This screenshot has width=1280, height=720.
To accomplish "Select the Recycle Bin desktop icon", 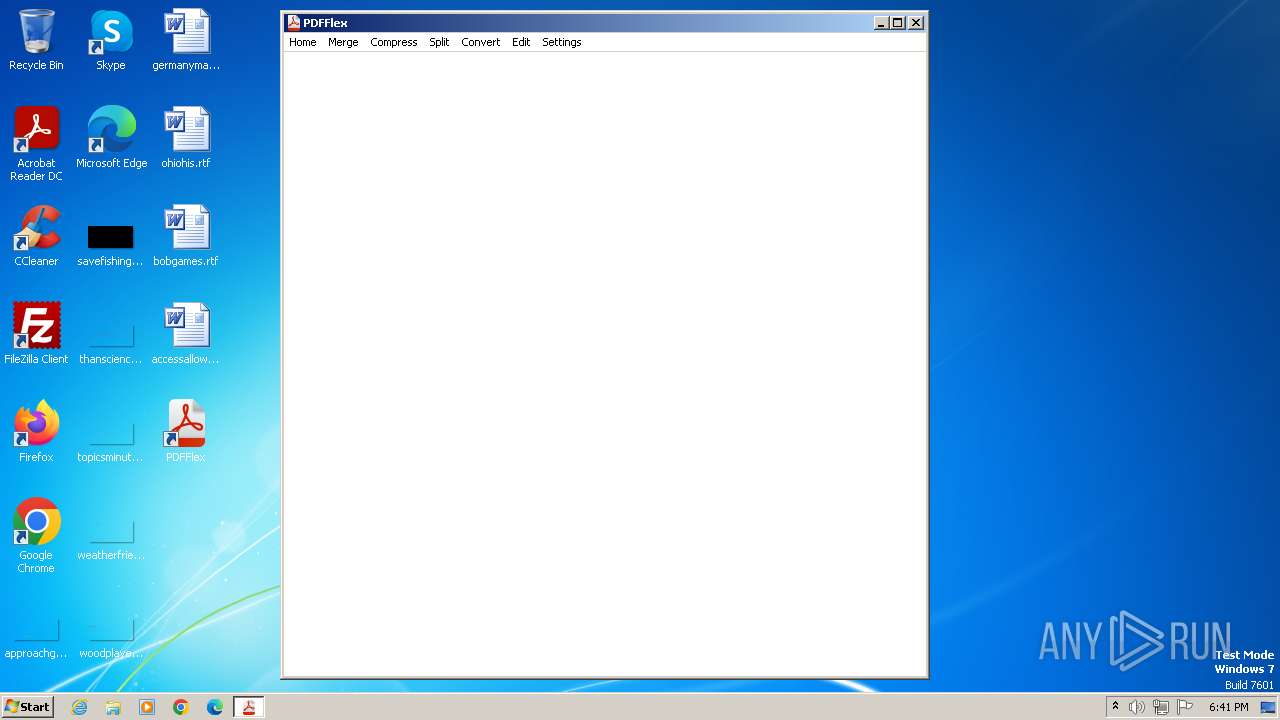I will point(36,40).
